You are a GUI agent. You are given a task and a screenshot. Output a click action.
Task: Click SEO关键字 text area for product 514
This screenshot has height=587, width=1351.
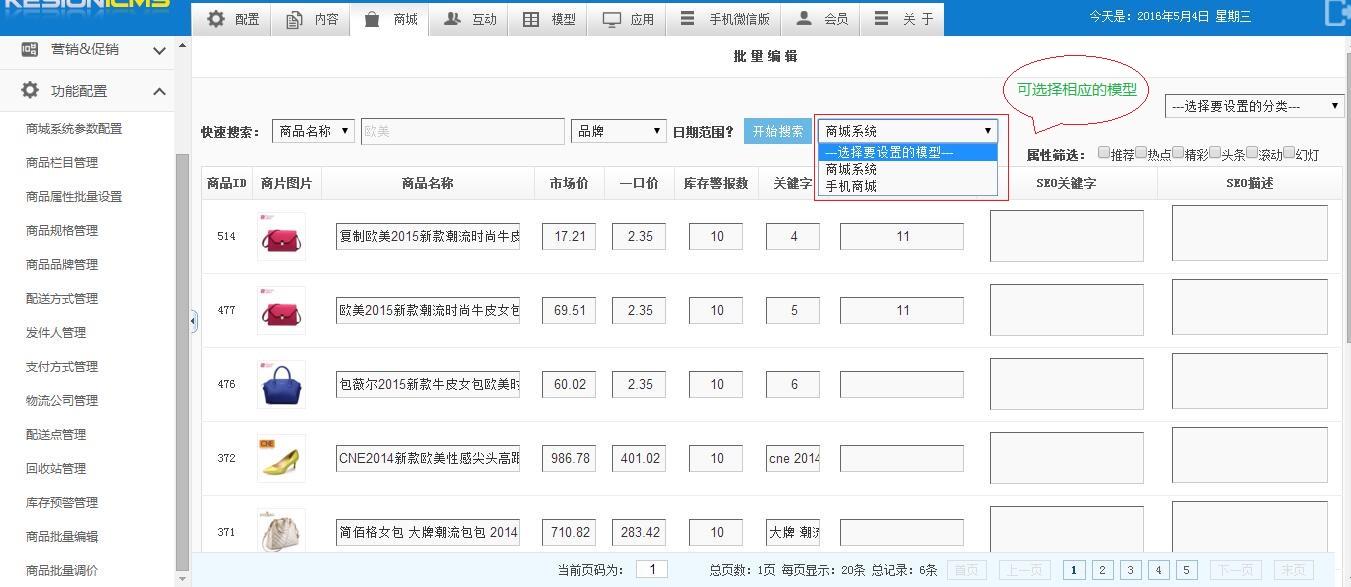coord(1067,236)
